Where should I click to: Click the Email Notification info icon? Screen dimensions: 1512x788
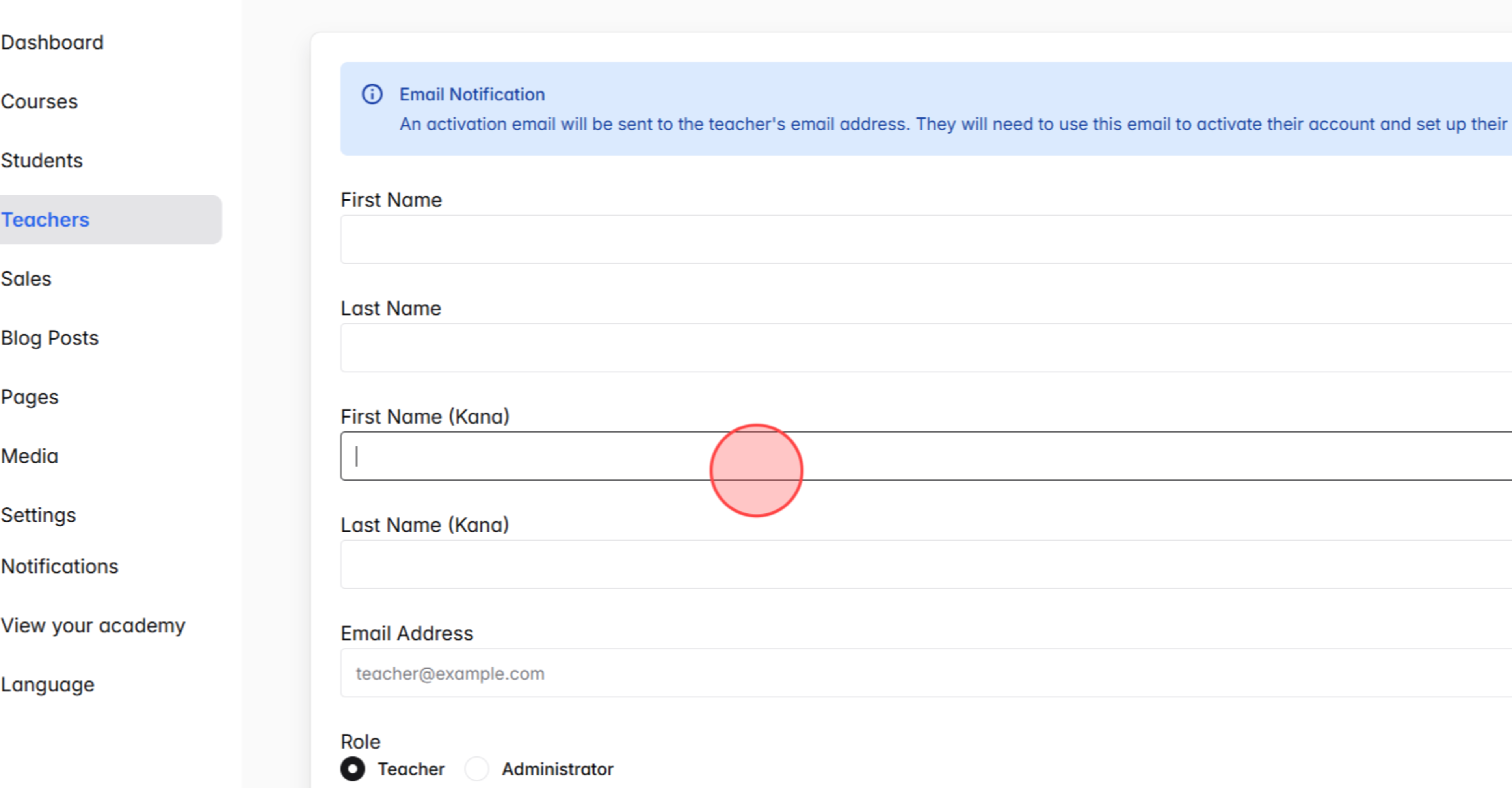[x=372, y=94]
